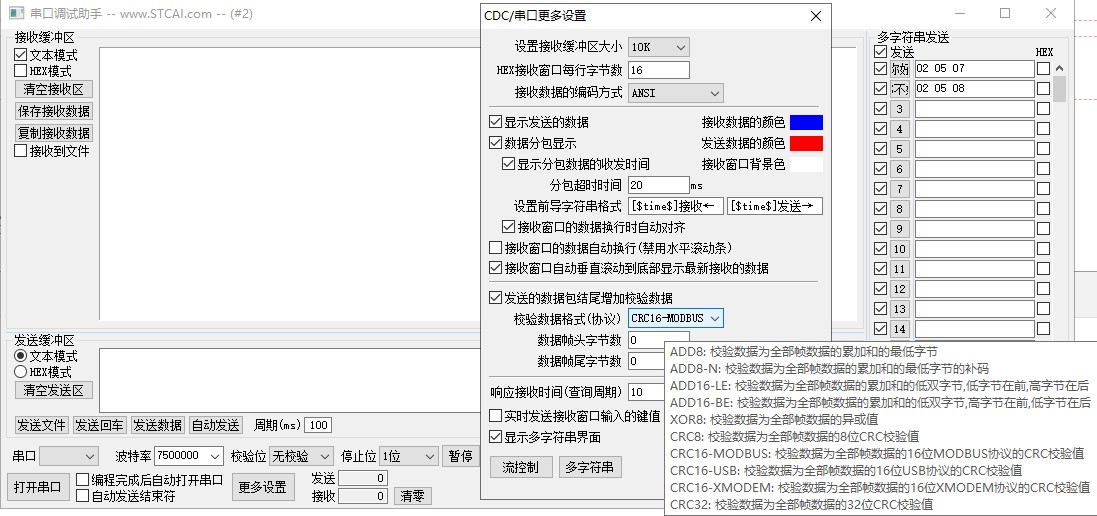
Task: Enable HEX模式 checkbox in 接收缓冲区
Action: coord(20,71)
